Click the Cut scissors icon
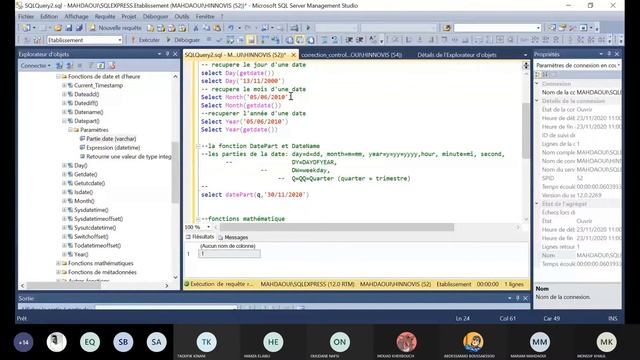This screenshot has width=640, height=360. coord(196,28)
